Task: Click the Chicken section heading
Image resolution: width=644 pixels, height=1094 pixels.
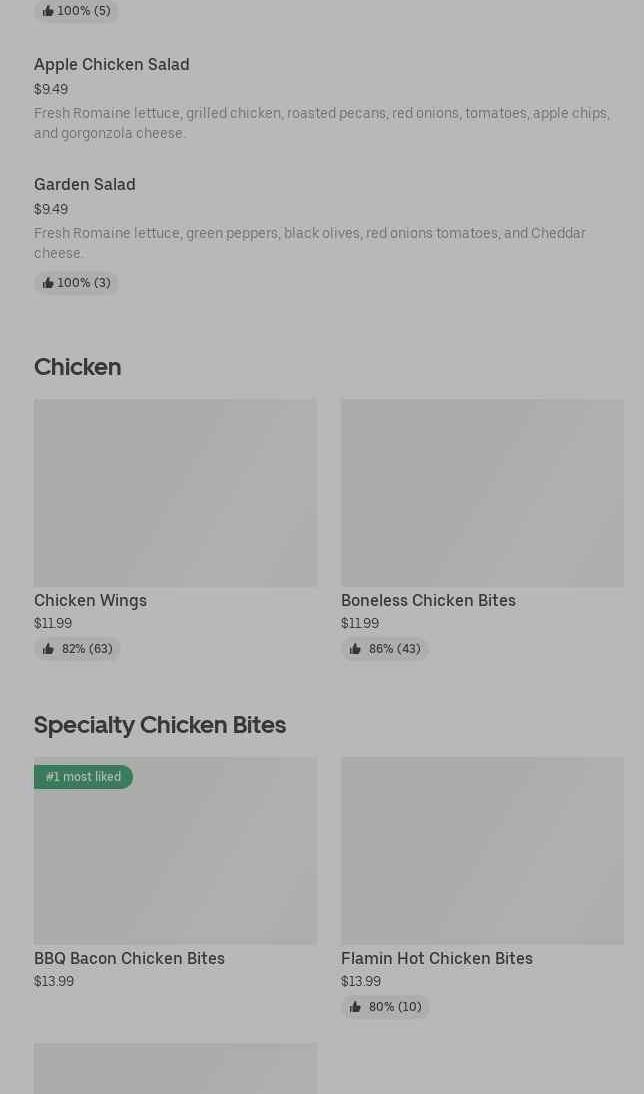Action: (77, 367)
